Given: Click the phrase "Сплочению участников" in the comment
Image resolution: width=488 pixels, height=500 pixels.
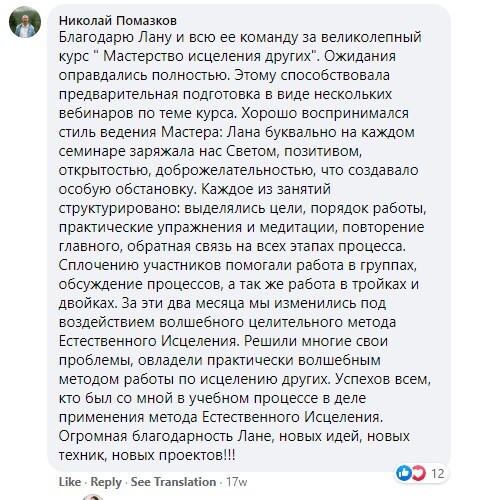Looking at the screenshot, I should 140,265.
